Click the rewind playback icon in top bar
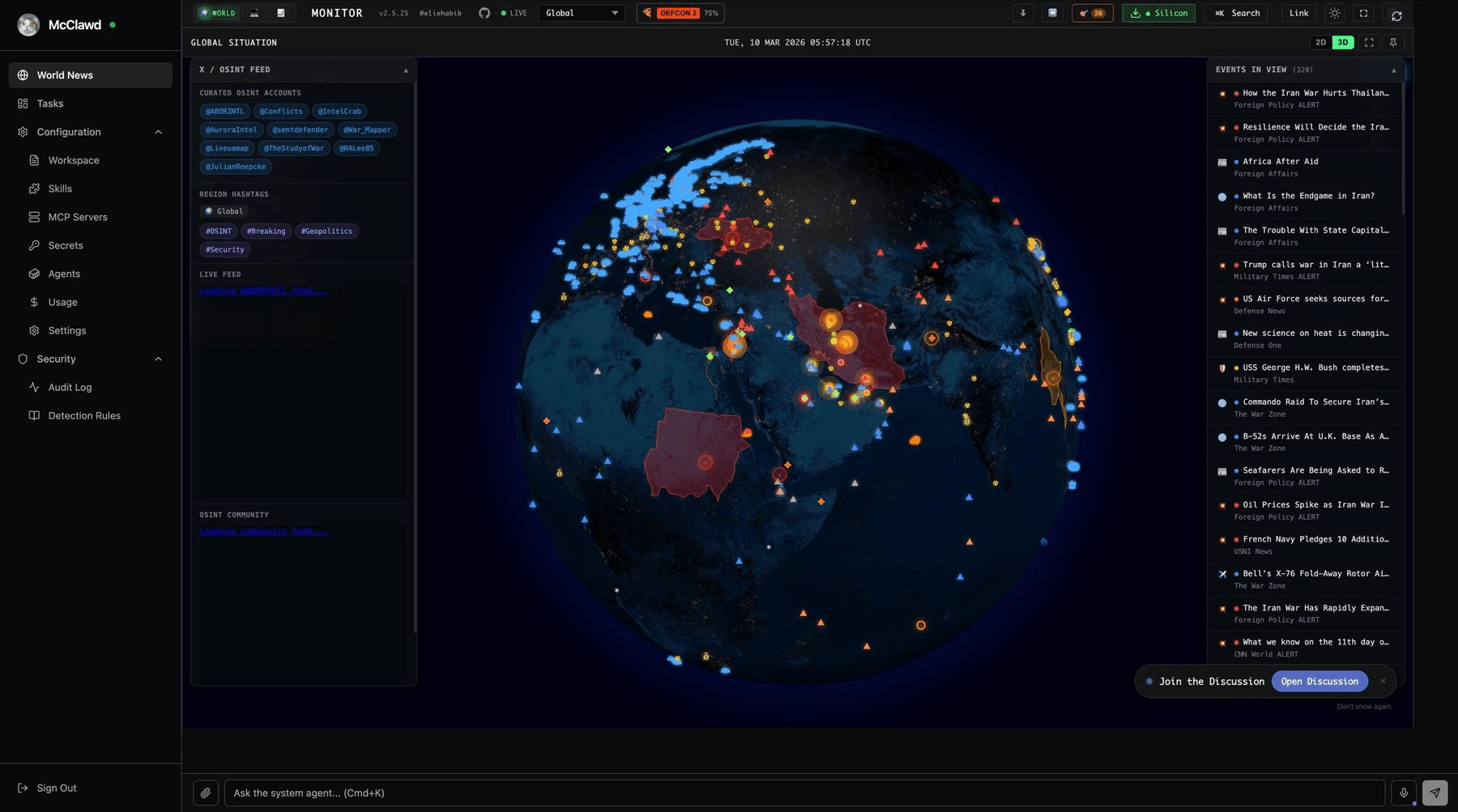Viewport: 1458px width, 812px height. [1052, 13]
